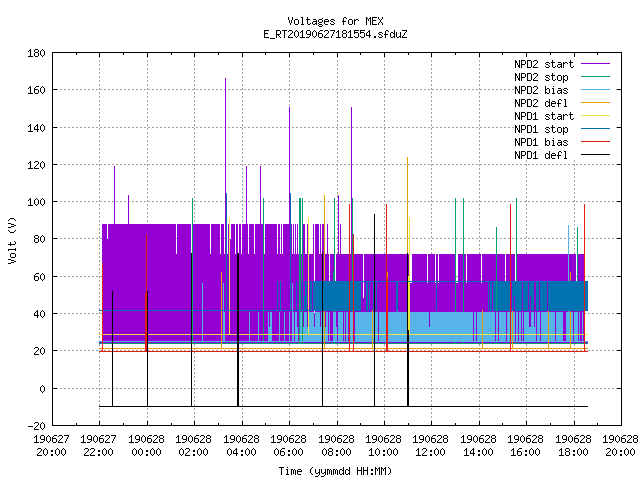
Task: Click the y-axis tick value -20
Action: point(36,426)
